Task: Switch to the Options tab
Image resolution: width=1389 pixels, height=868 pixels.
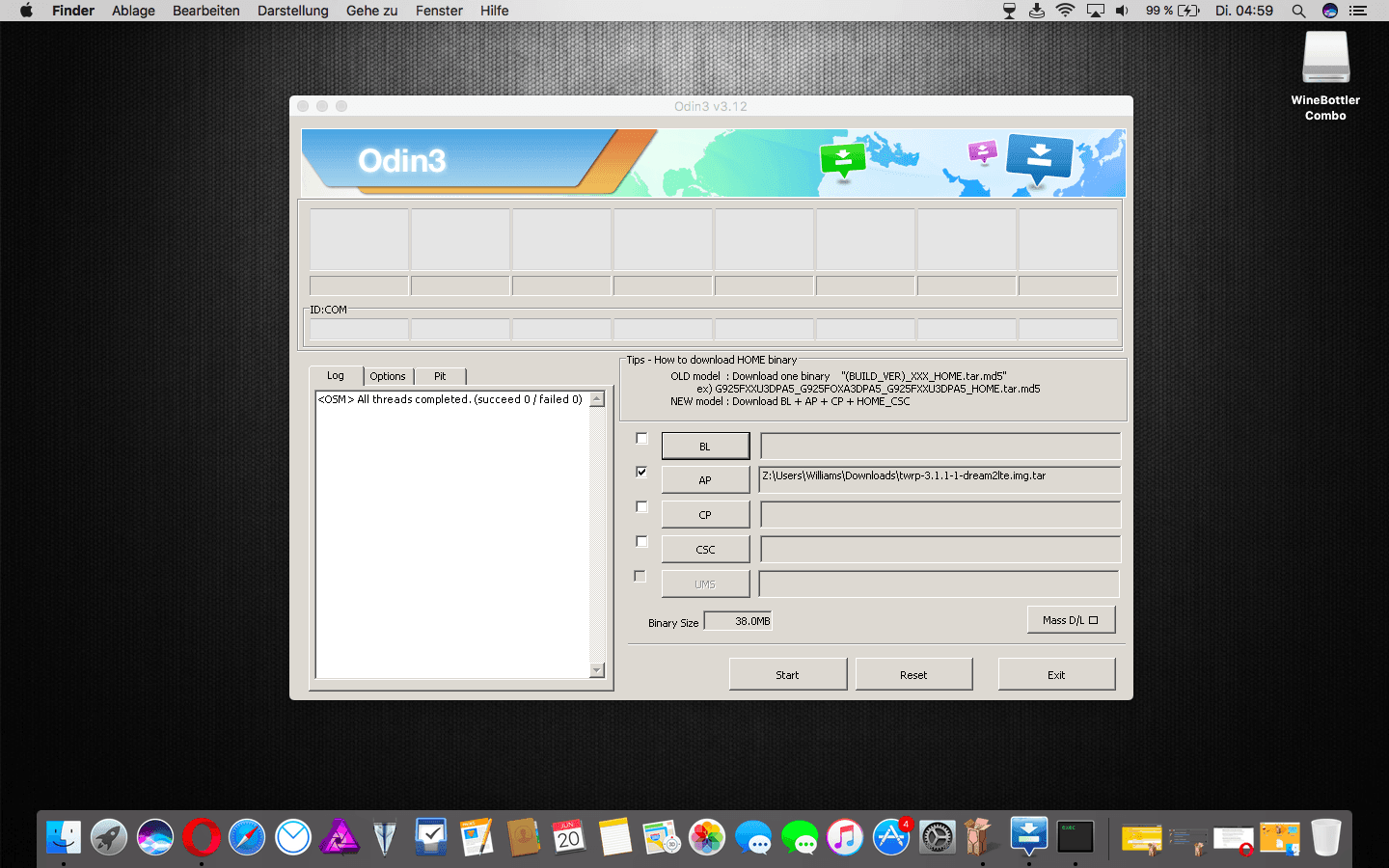Action: point(388,376)
